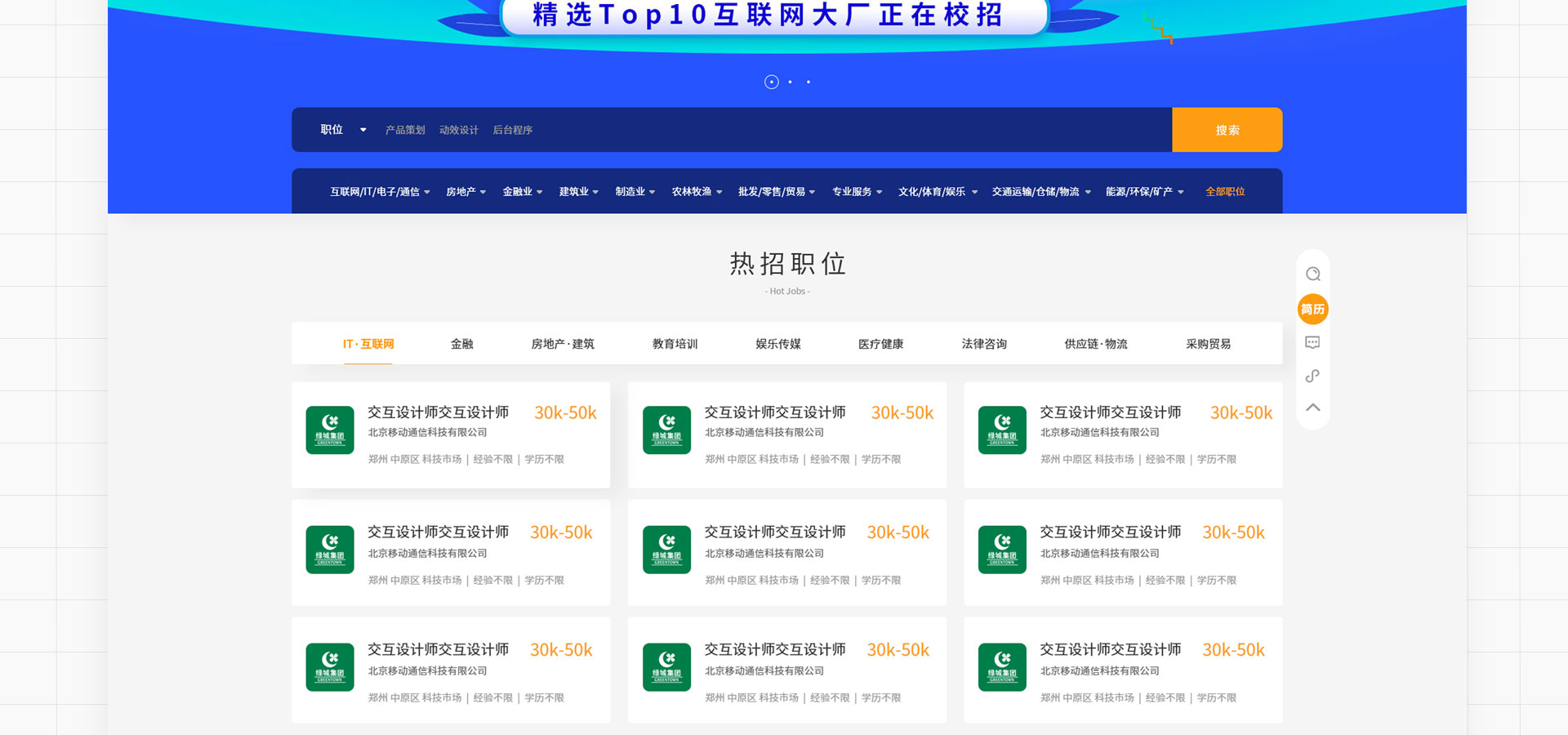Open the 全部职位 all positions link

click(1225, 192)
